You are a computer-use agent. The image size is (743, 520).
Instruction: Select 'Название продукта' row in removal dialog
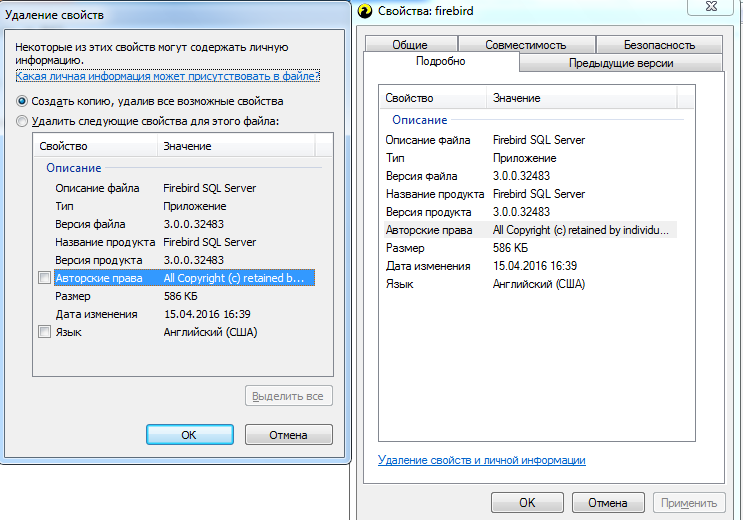pyautogui.click(x=184, y=242)
